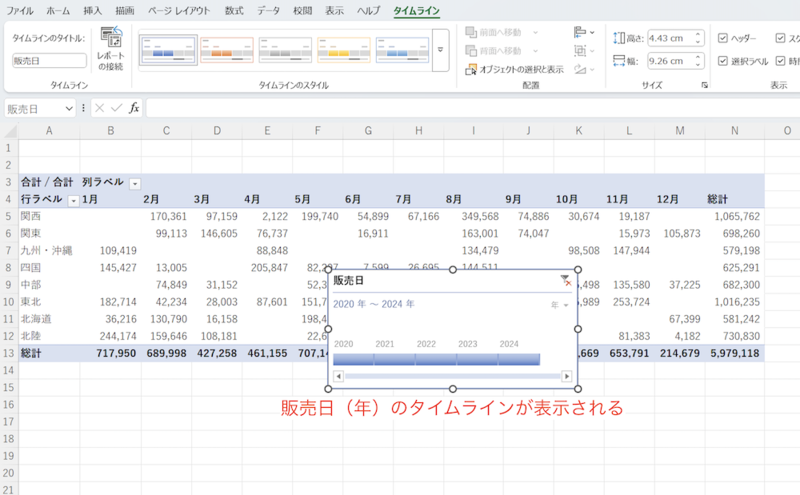Toggle the ヘッダー checkbox
This screenshot has width=800, height=495.
coord(722,38)
